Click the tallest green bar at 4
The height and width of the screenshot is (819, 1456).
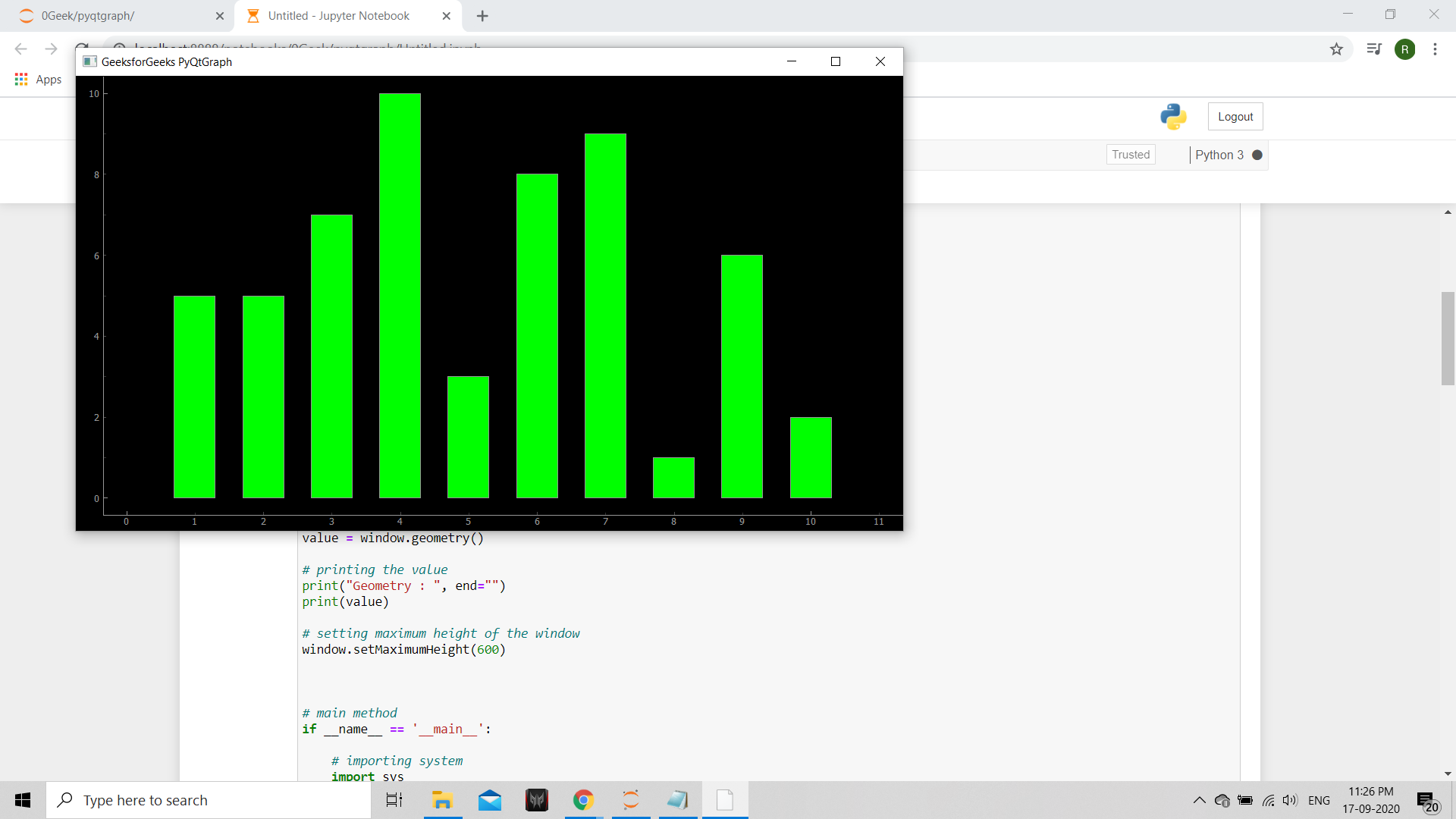[400, 296]
